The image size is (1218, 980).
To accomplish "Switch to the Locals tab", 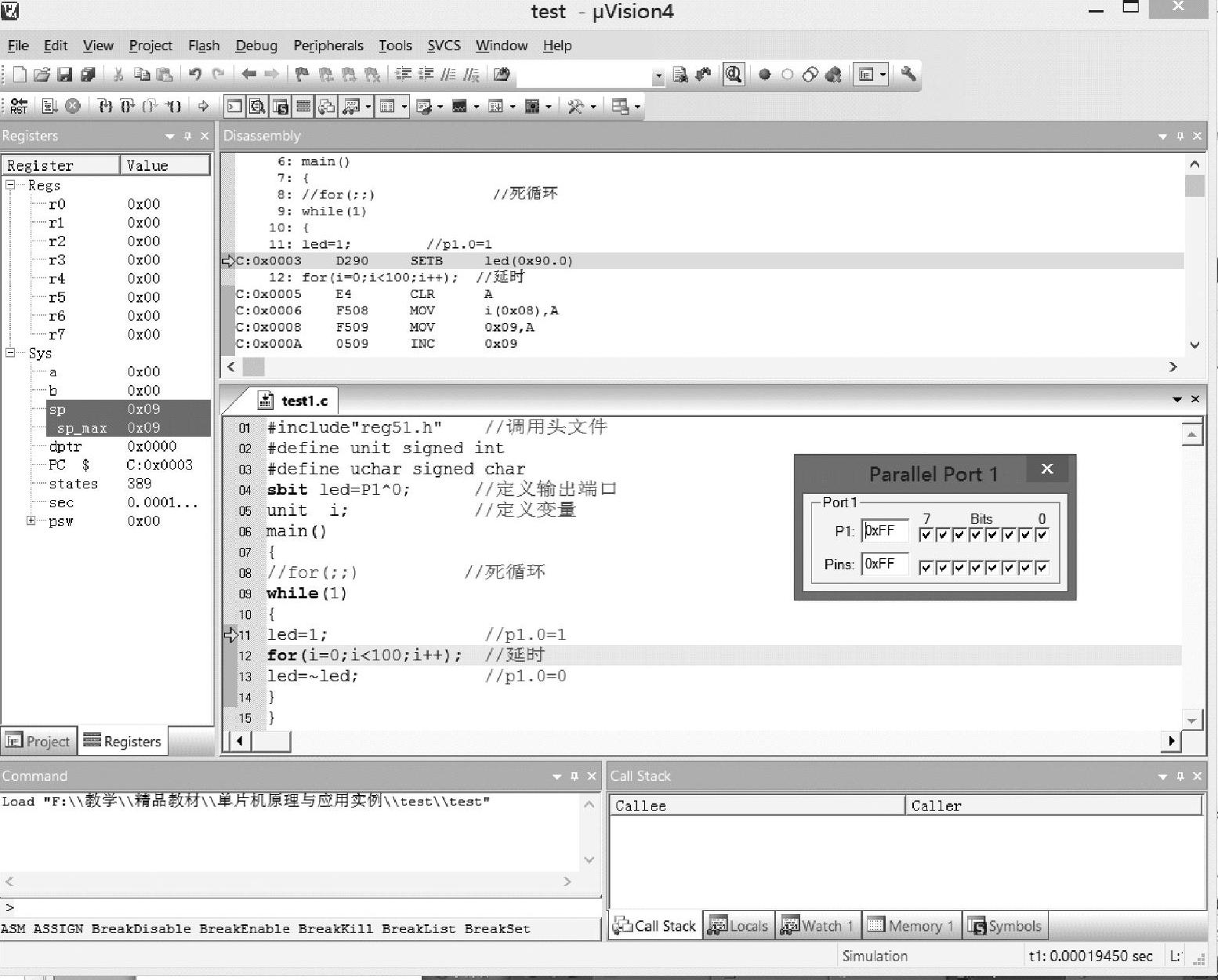I will coord(739,926).
